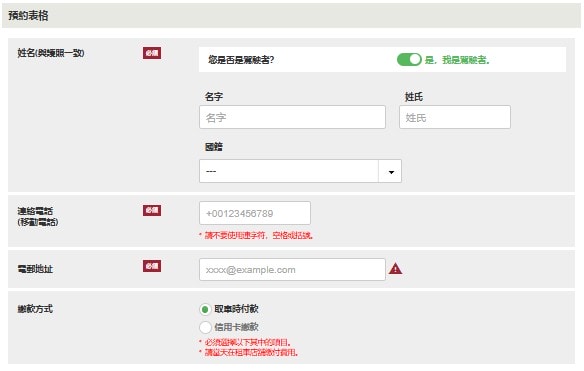Viewport: 584px width, 371px height.
Task: Click the first name (名字) input field
Action: 292,117
